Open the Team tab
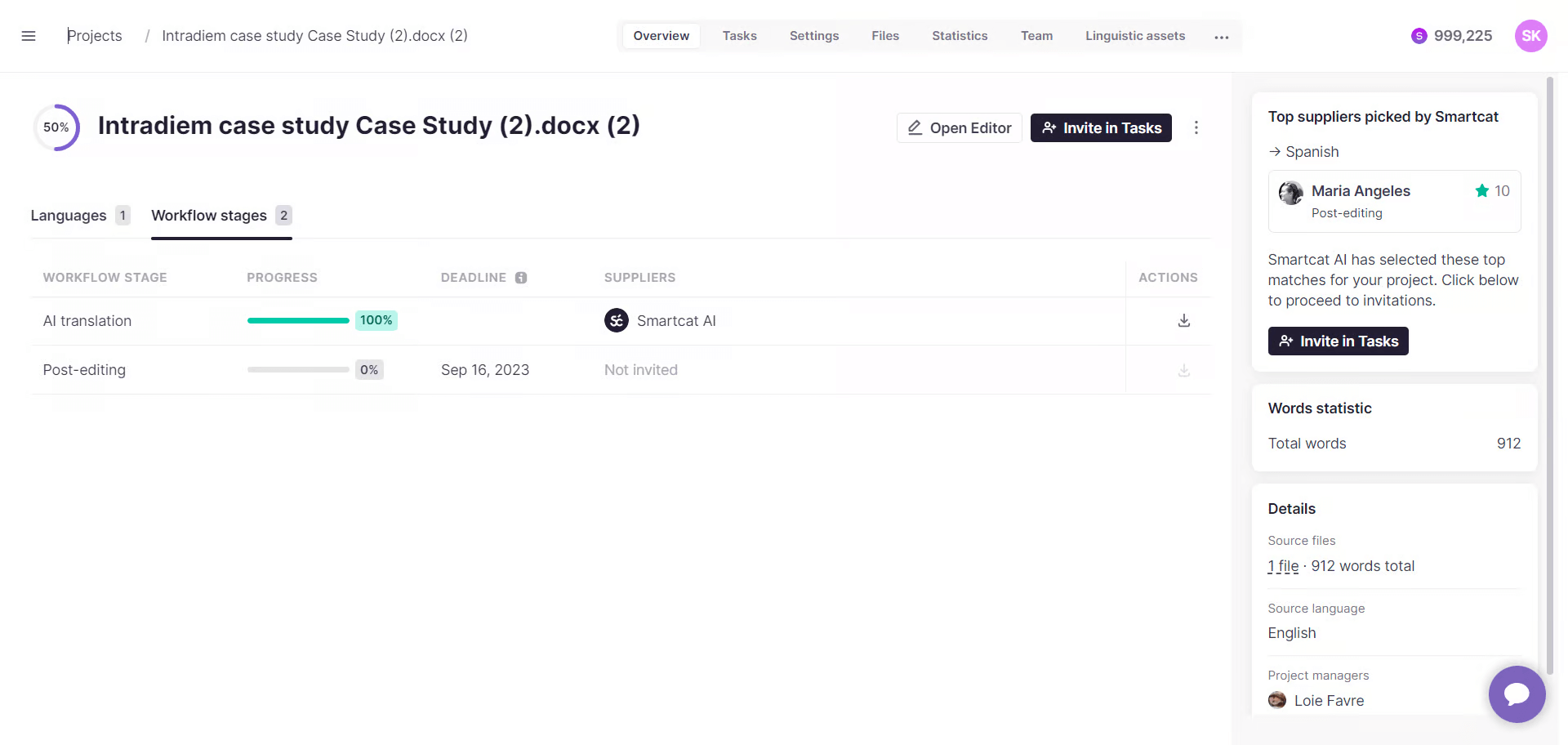 pos(1036,36)
